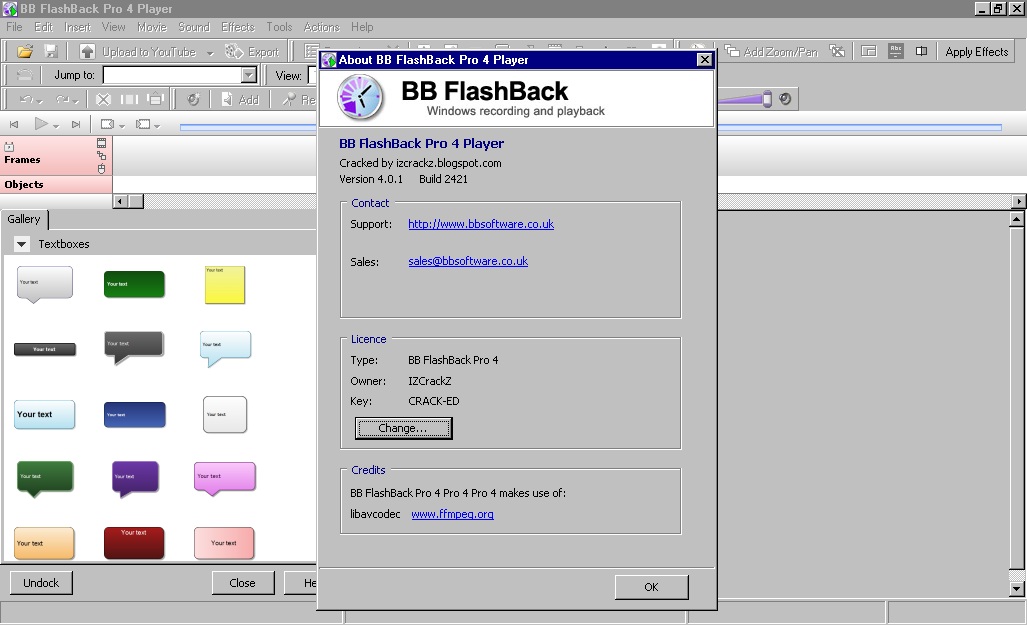Select the Gallery tab
Image resolution: width=1027 pixels, height=626 pixels.
click(24, 219)
